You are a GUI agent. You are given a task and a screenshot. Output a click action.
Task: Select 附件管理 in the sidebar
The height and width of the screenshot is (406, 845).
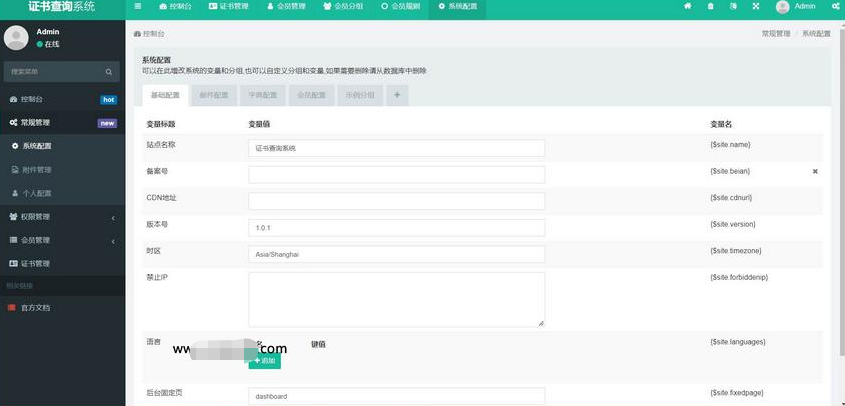pos(37,169)
